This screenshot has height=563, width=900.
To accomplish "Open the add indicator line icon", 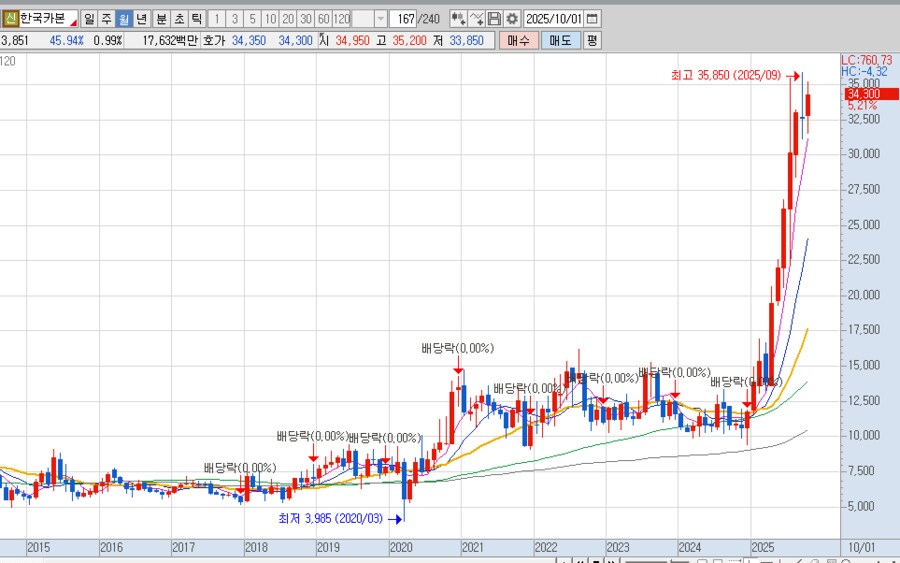I will click(476, 19).
